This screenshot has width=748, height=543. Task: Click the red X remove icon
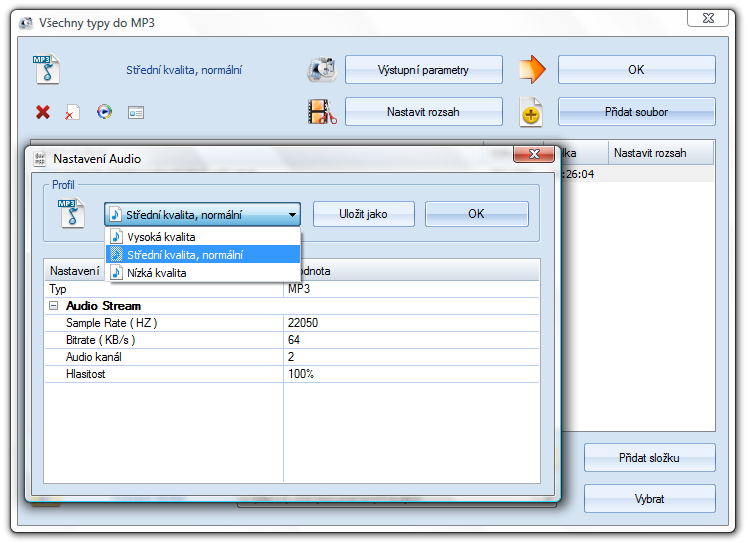[43, 112]
